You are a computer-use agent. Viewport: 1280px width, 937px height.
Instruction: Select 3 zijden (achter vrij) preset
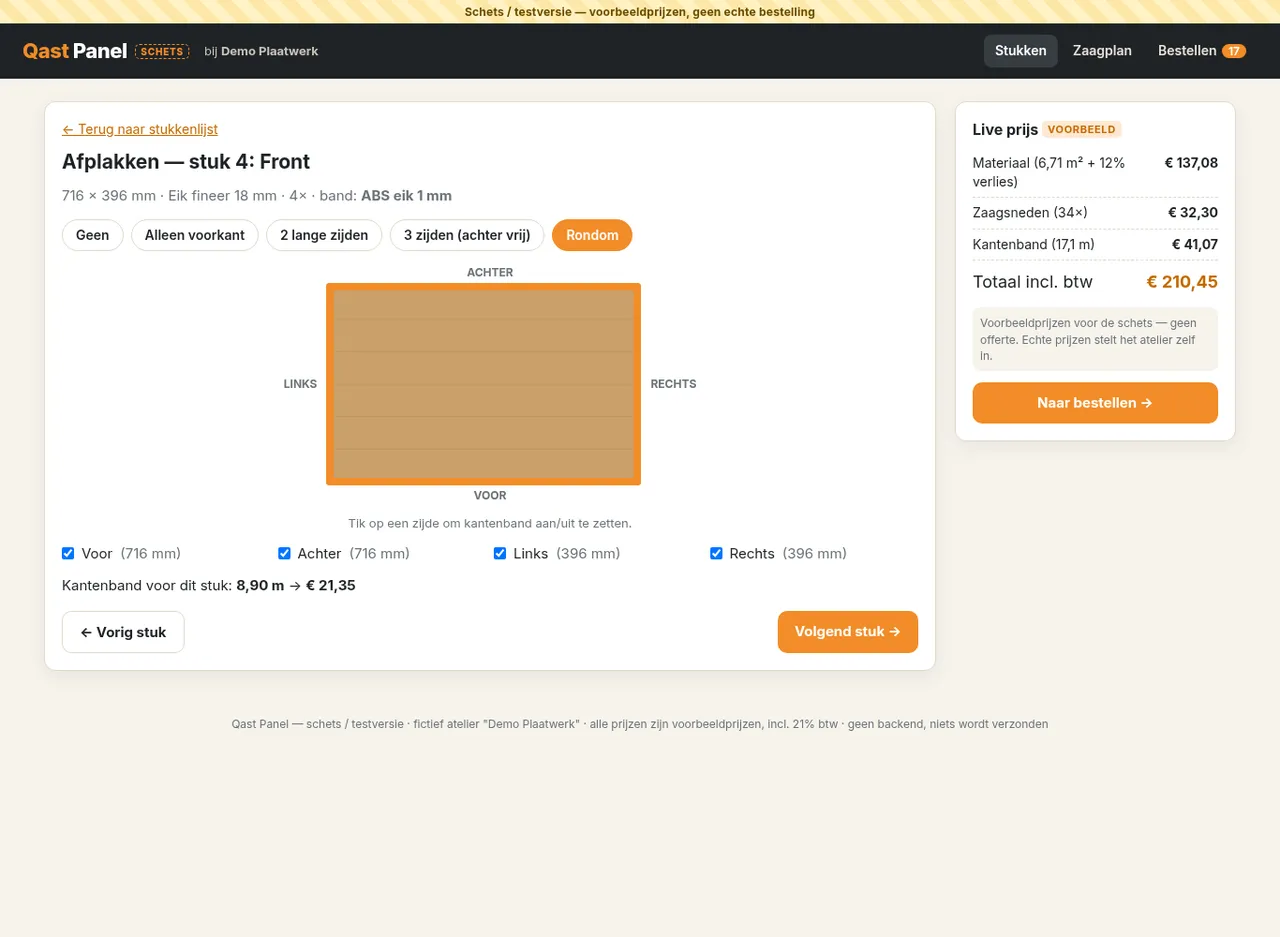pyautogui.click(x=467, y=235)
